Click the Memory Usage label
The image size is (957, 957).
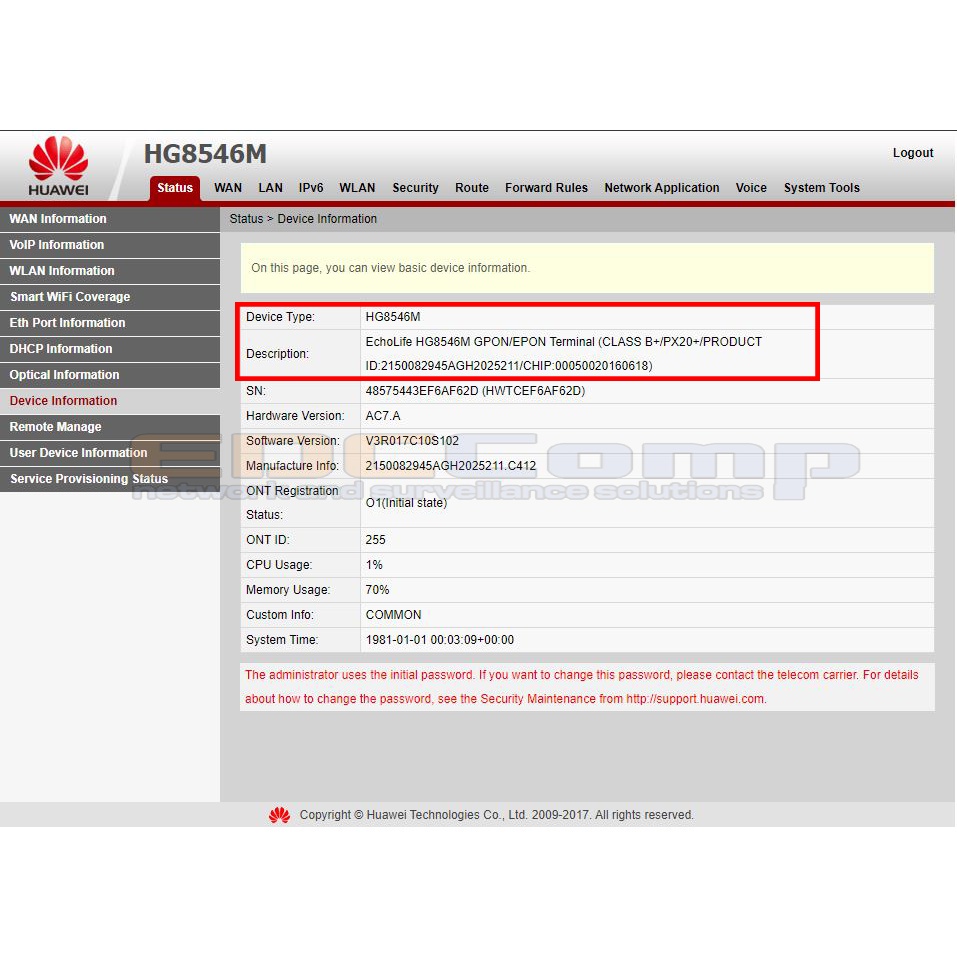point(287,590)
